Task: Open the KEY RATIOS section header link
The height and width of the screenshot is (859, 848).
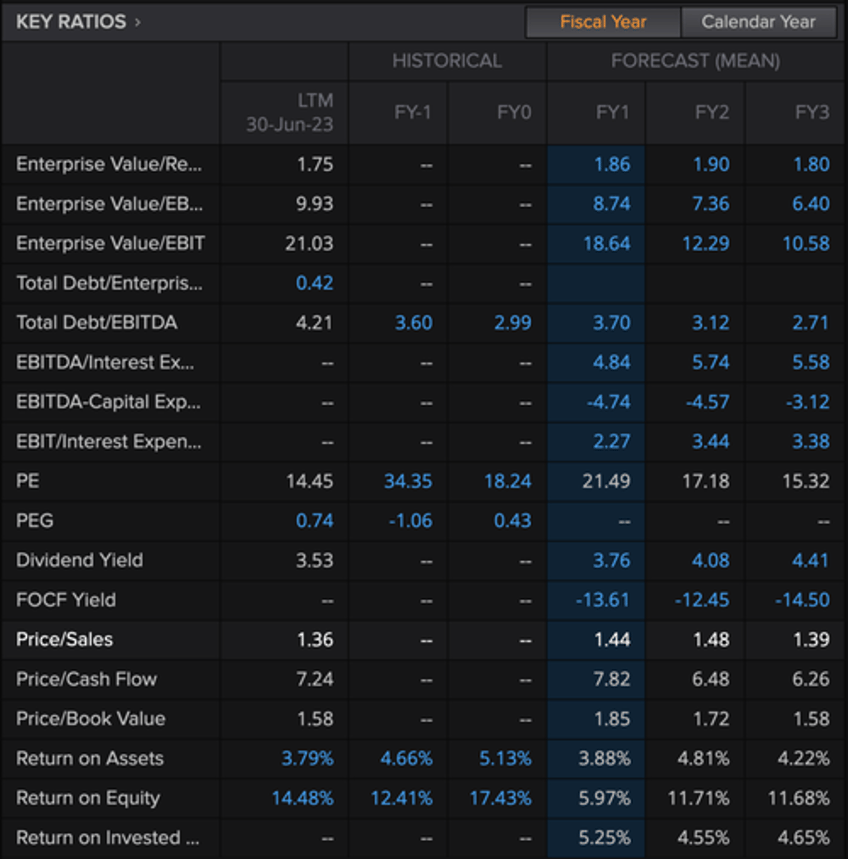Action: coord(71,22)
